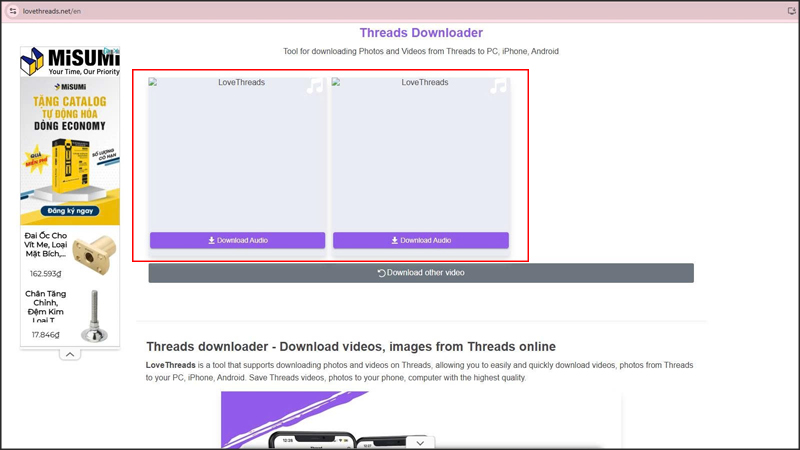Screen dimensions: 800x450
Task: Click the music note icon on first card
Action: point(315,87)
